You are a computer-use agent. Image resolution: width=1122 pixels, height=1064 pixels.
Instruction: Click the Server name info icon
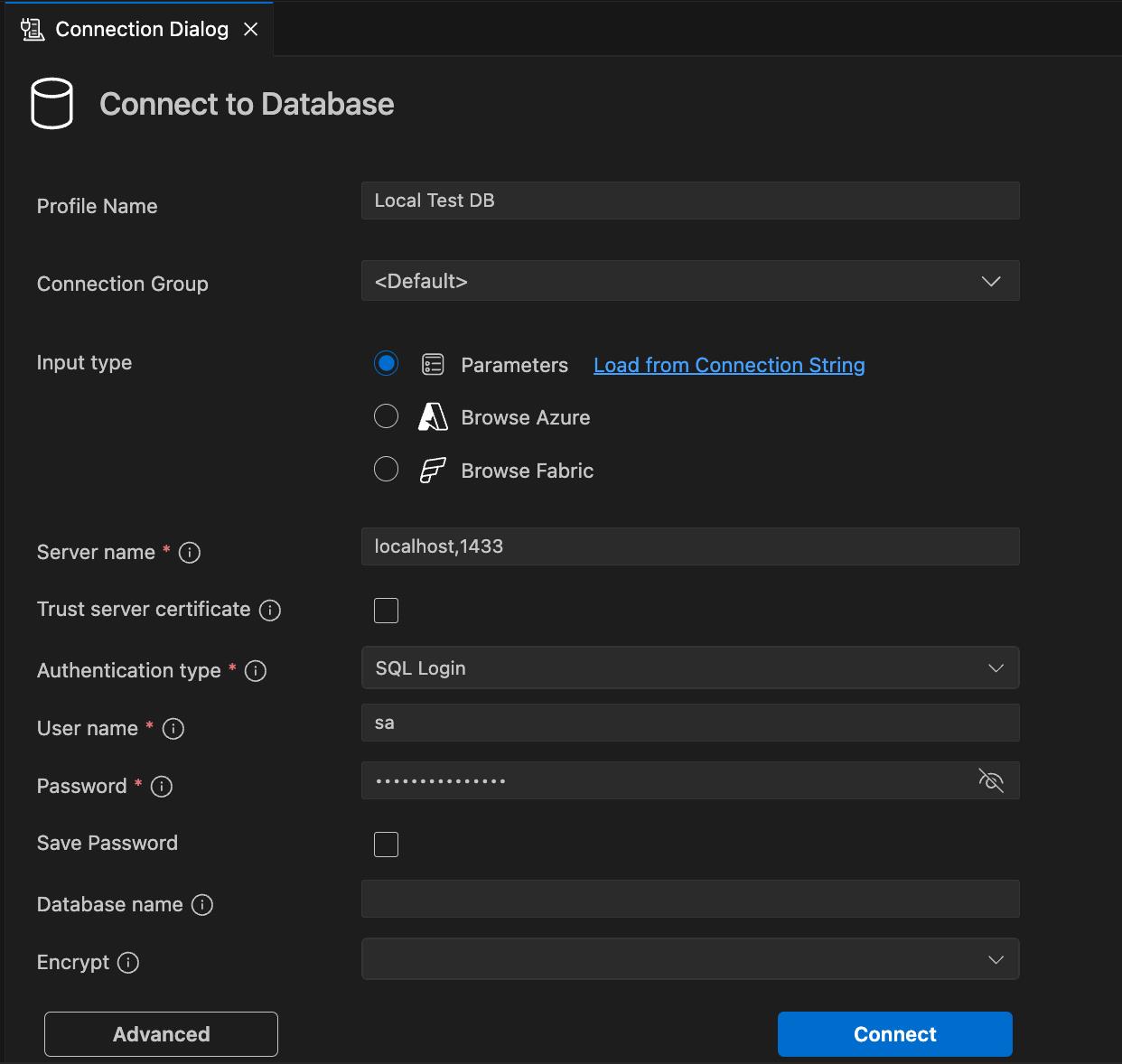click(x=190, y=553)
